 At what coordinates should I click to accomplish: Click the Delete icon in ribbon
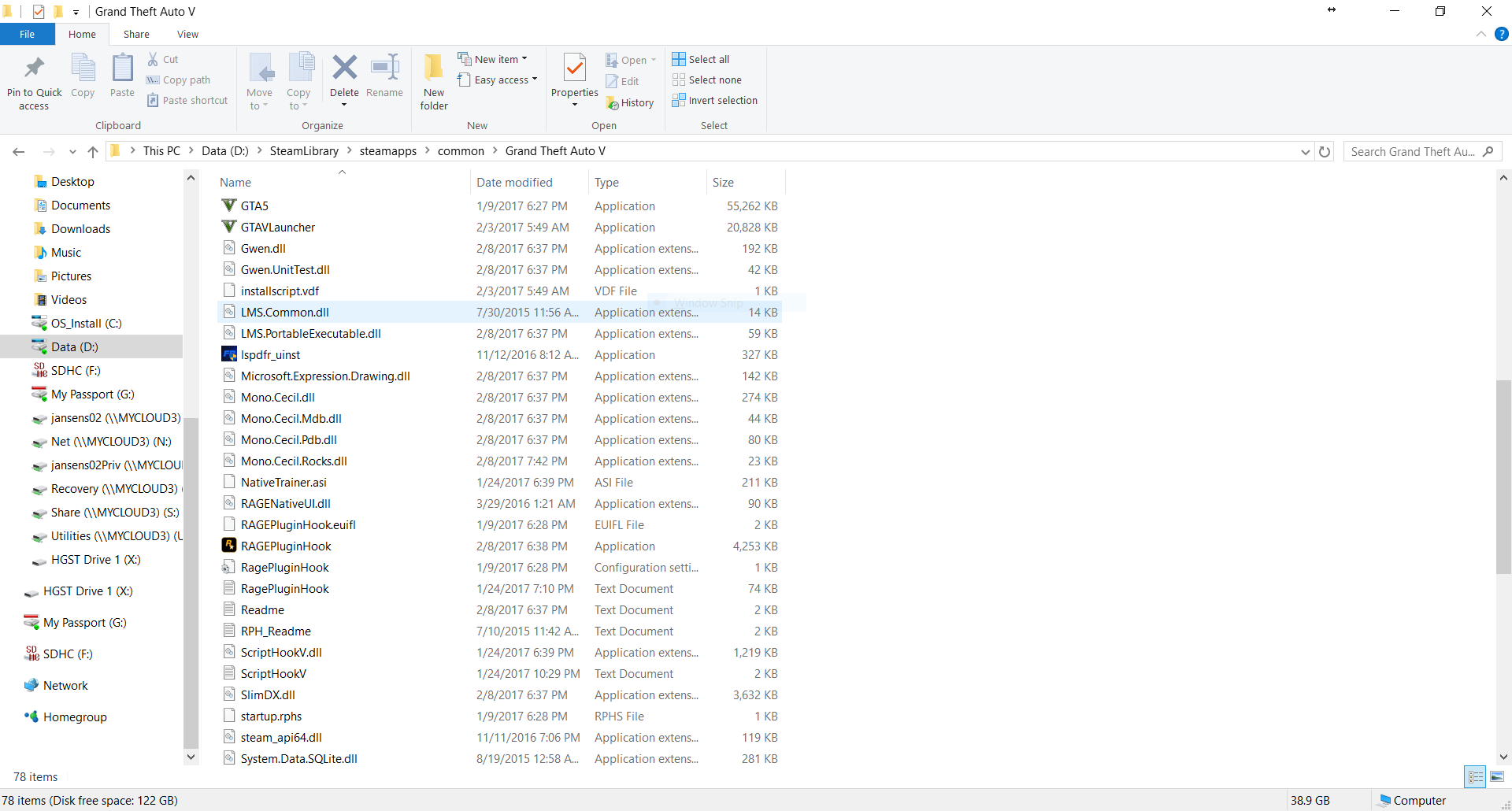click(x=344, y=69)
